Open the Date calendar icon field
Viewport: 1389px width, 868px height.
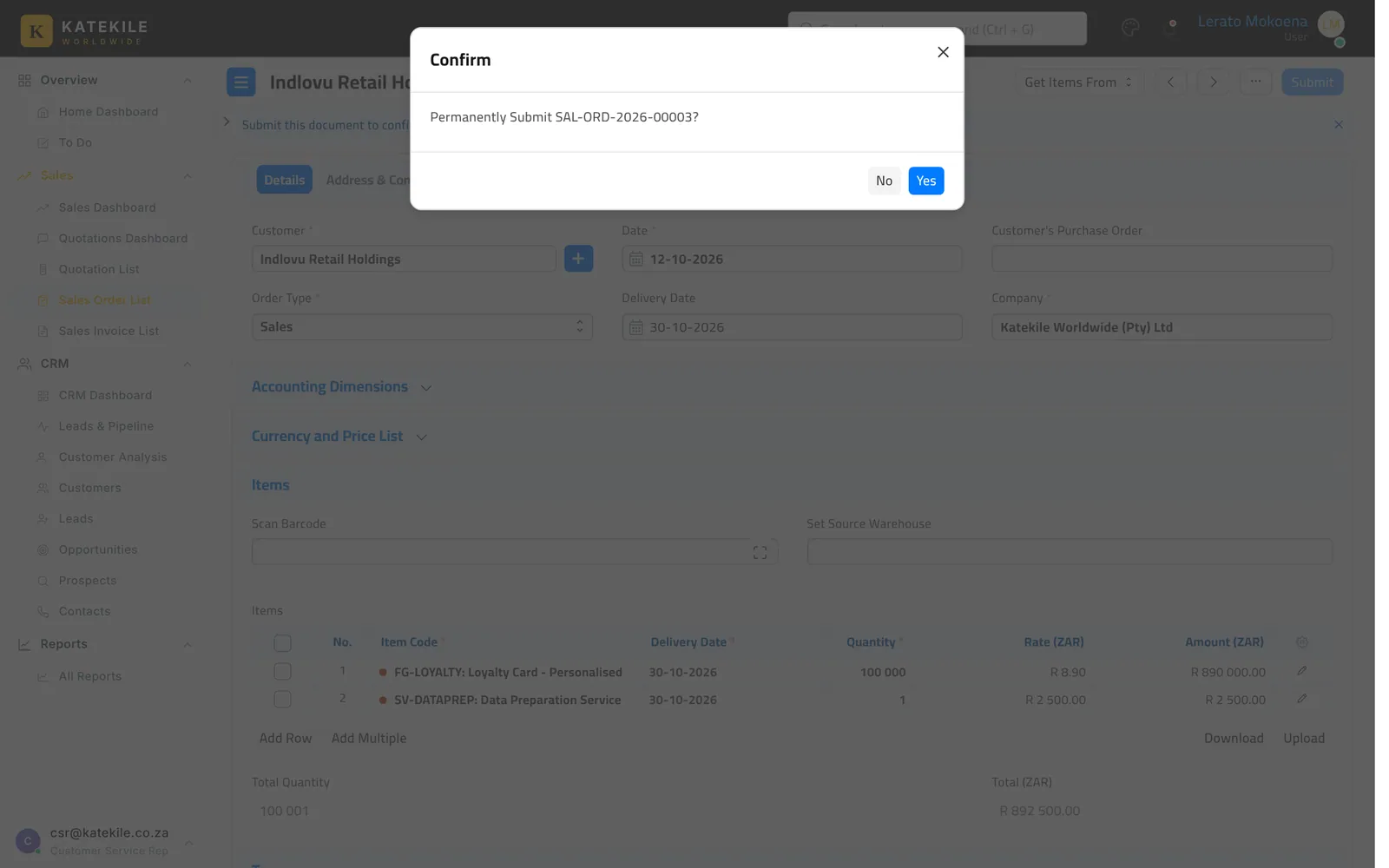point(636,259)
